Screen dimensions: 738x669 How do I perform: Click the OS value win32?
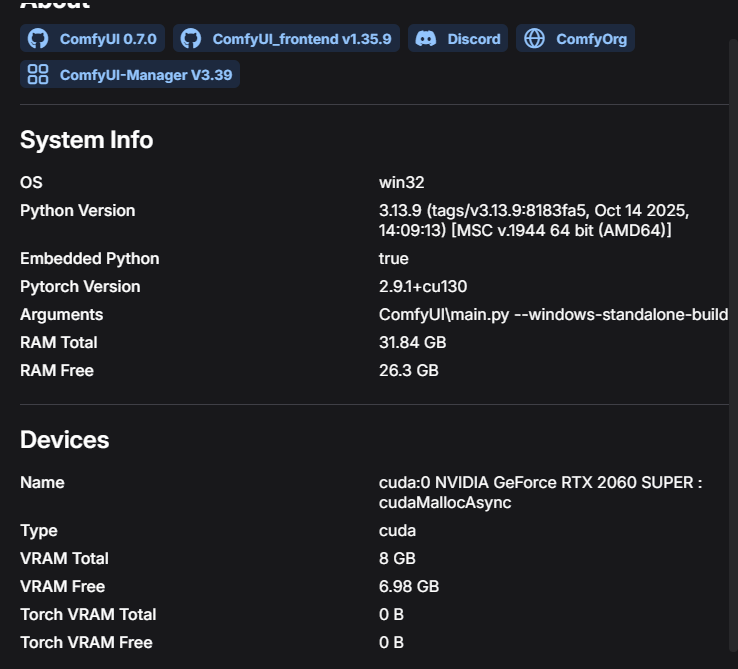coord(401,182)
